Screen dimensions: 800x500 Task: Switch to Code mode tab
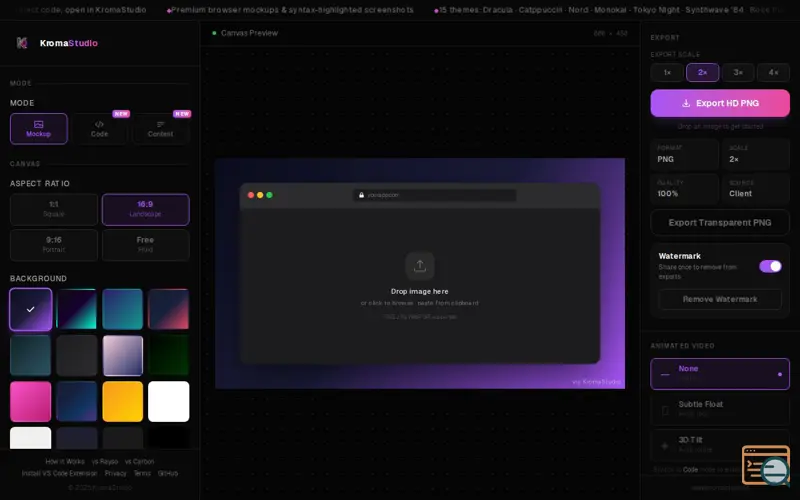point(99,129)
